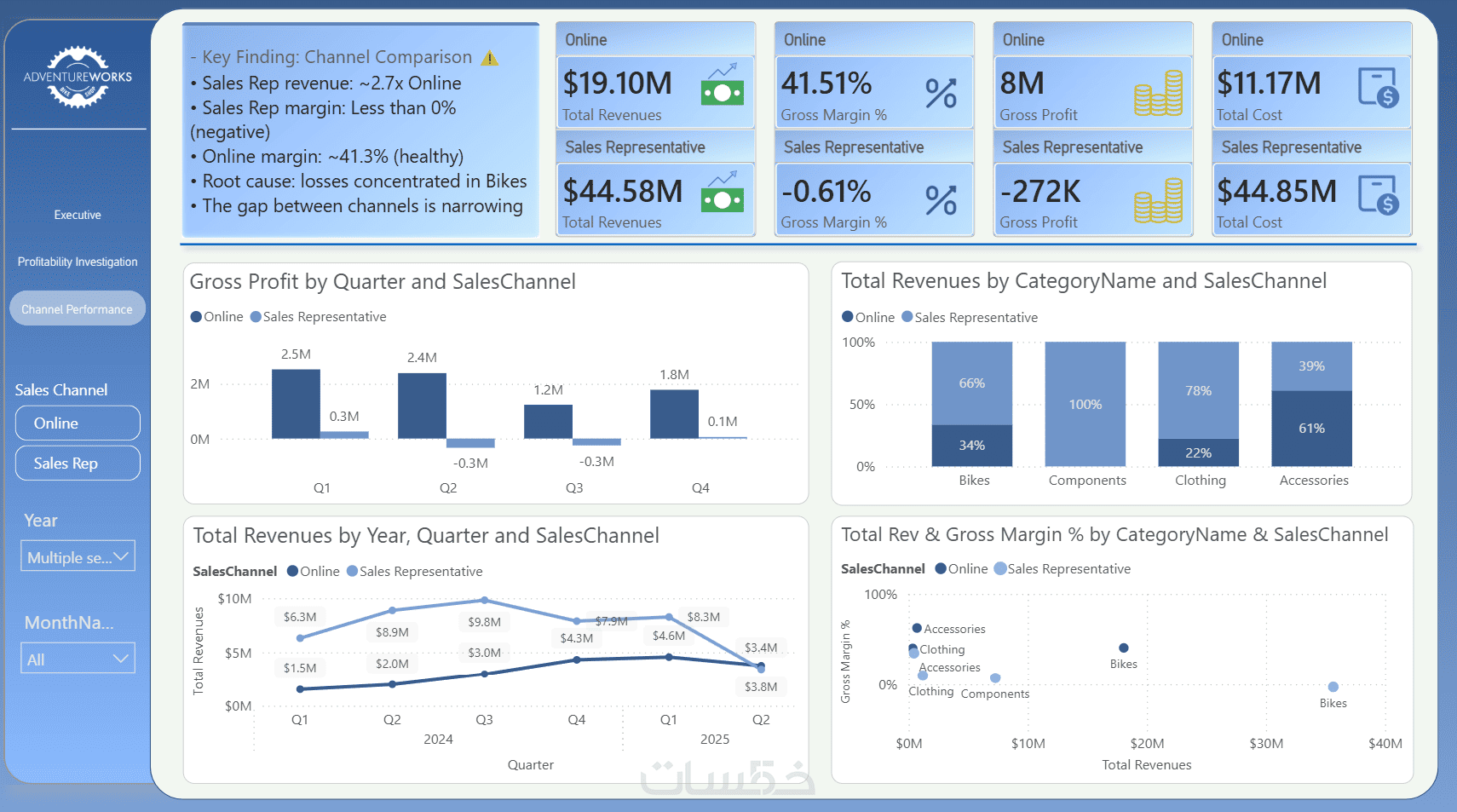Click the Sales Representative revenue cash icon
The image size is (1457, 812).
[x=722, y=192]
